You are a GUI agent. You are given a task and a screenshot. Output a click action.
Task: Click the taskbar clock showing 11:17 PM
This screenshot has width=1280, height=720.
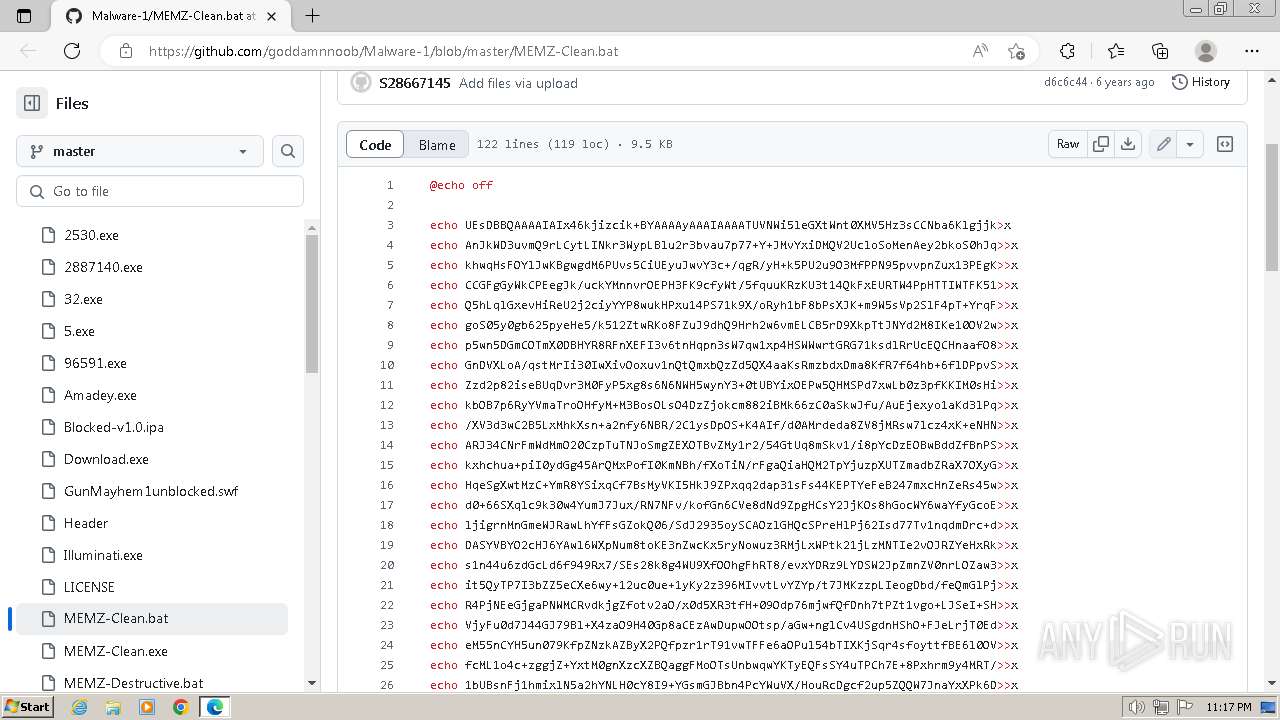[1230, 707]
